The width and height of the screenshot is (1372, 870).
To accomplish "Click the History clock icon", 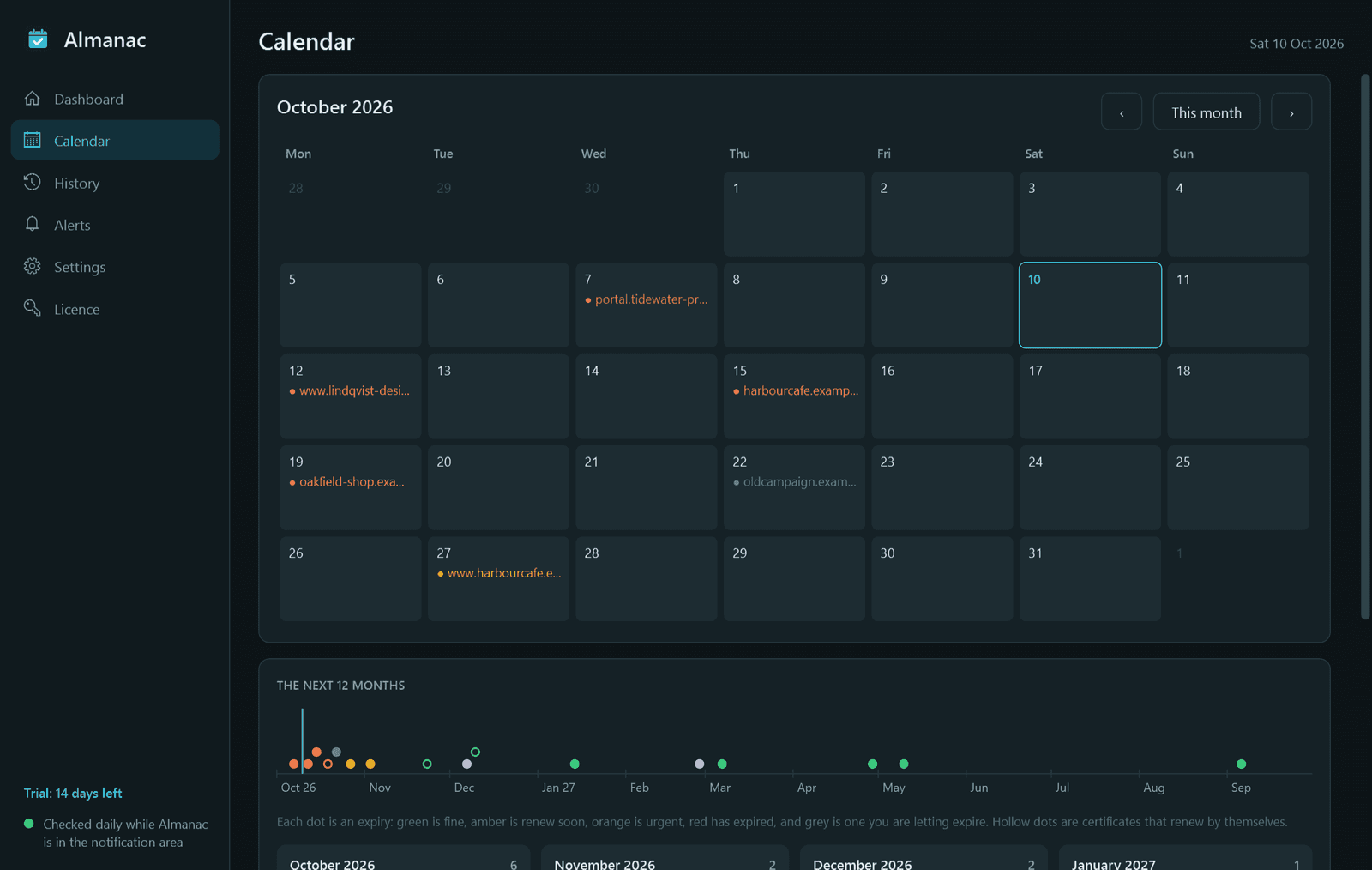I will coord(33,182).
